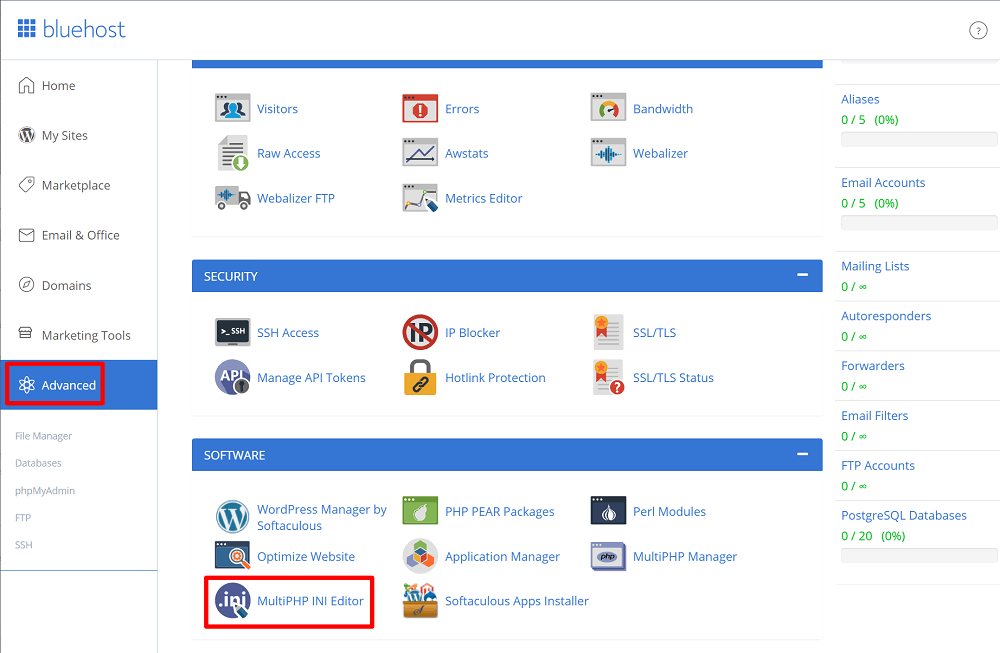Click the Softaculous Apps Installer link

point(517,601)
